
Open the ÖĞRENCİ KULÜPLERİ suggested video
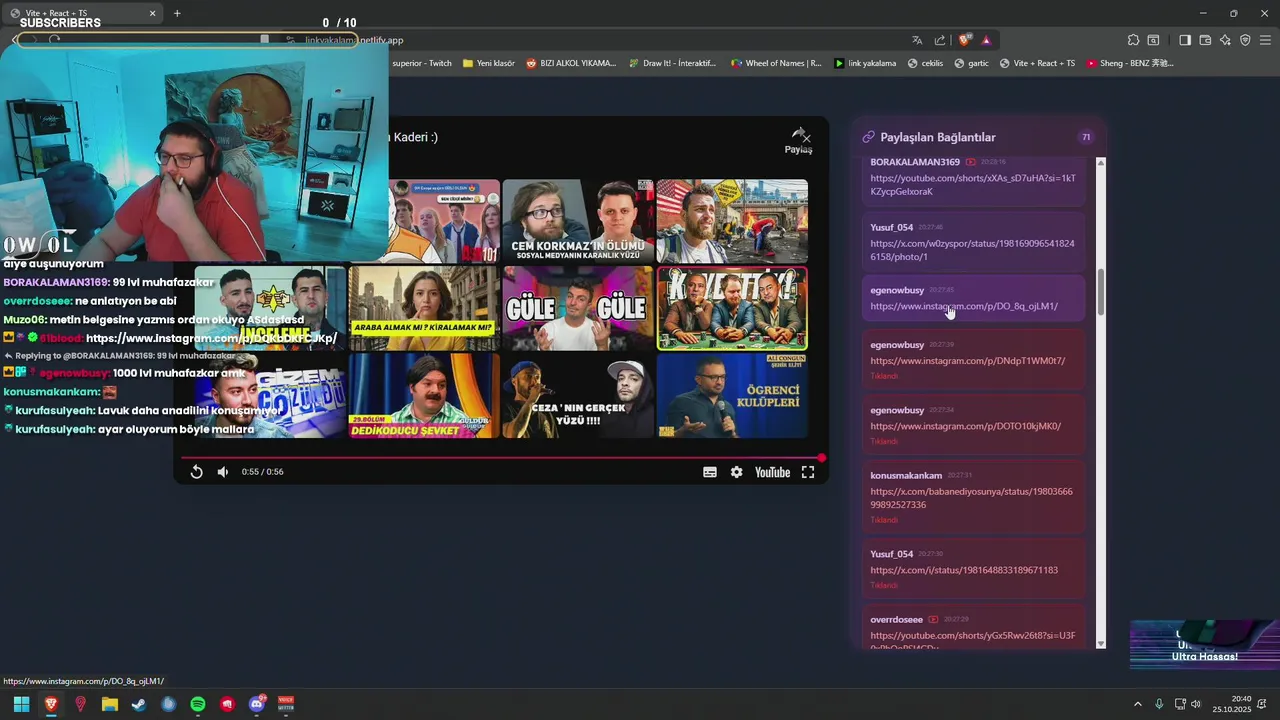(732, 395)
